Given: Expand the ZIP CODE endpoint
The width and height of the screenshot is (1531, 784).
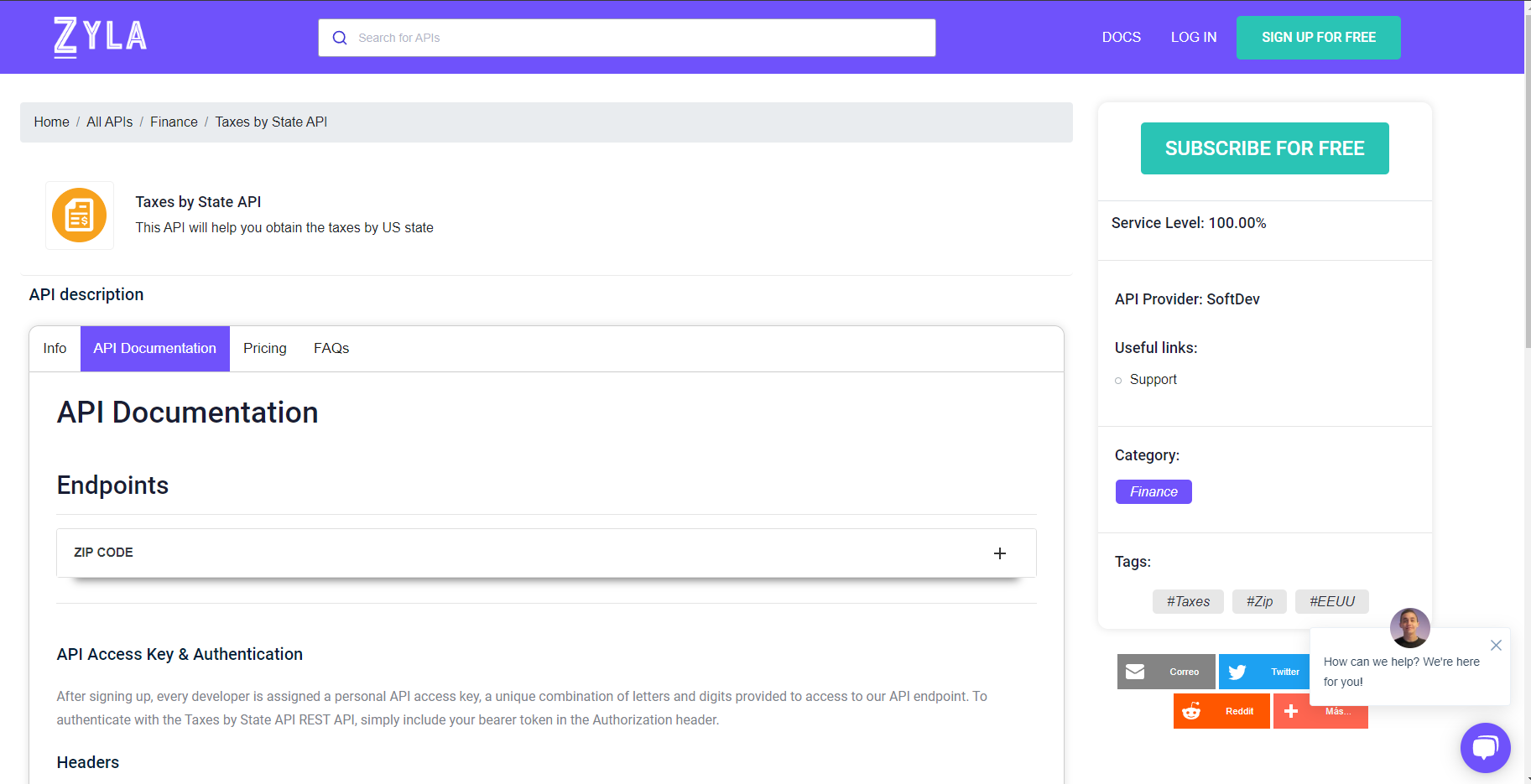Looking at the screenshot, I should click(999, 553).
